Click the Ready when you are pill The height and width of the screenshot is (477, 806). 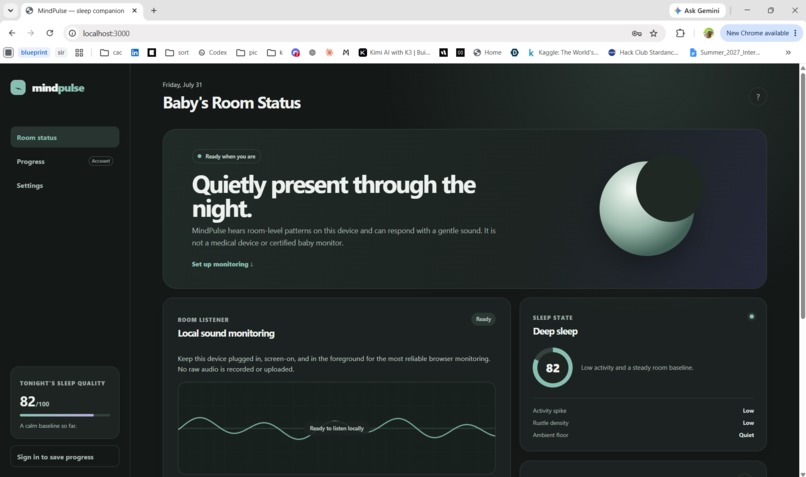click(x=226, y=156)
